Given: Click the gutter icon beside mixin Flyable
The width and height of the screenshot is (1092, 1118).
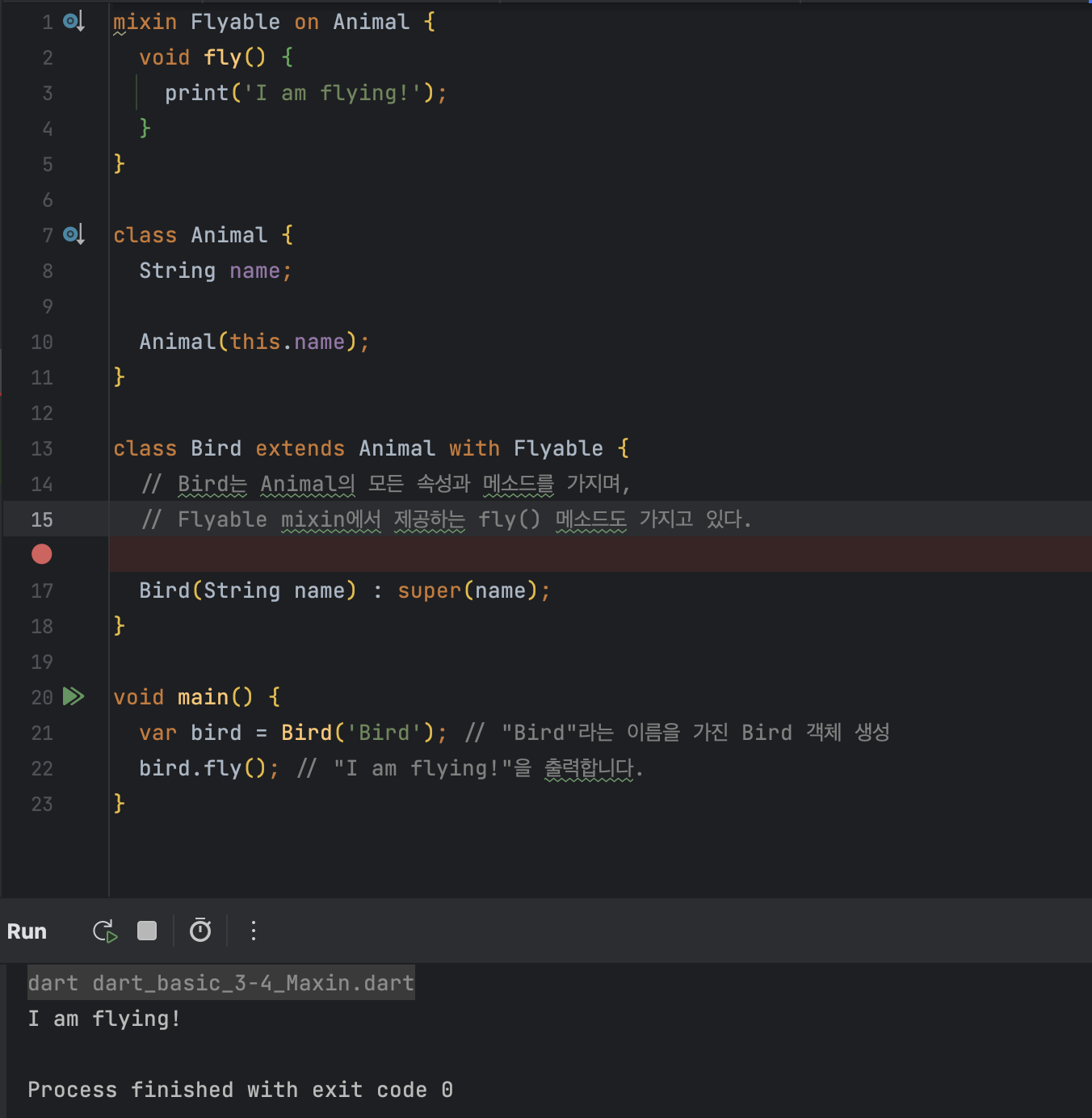Looking at the screenshot, I should (73, 22).
